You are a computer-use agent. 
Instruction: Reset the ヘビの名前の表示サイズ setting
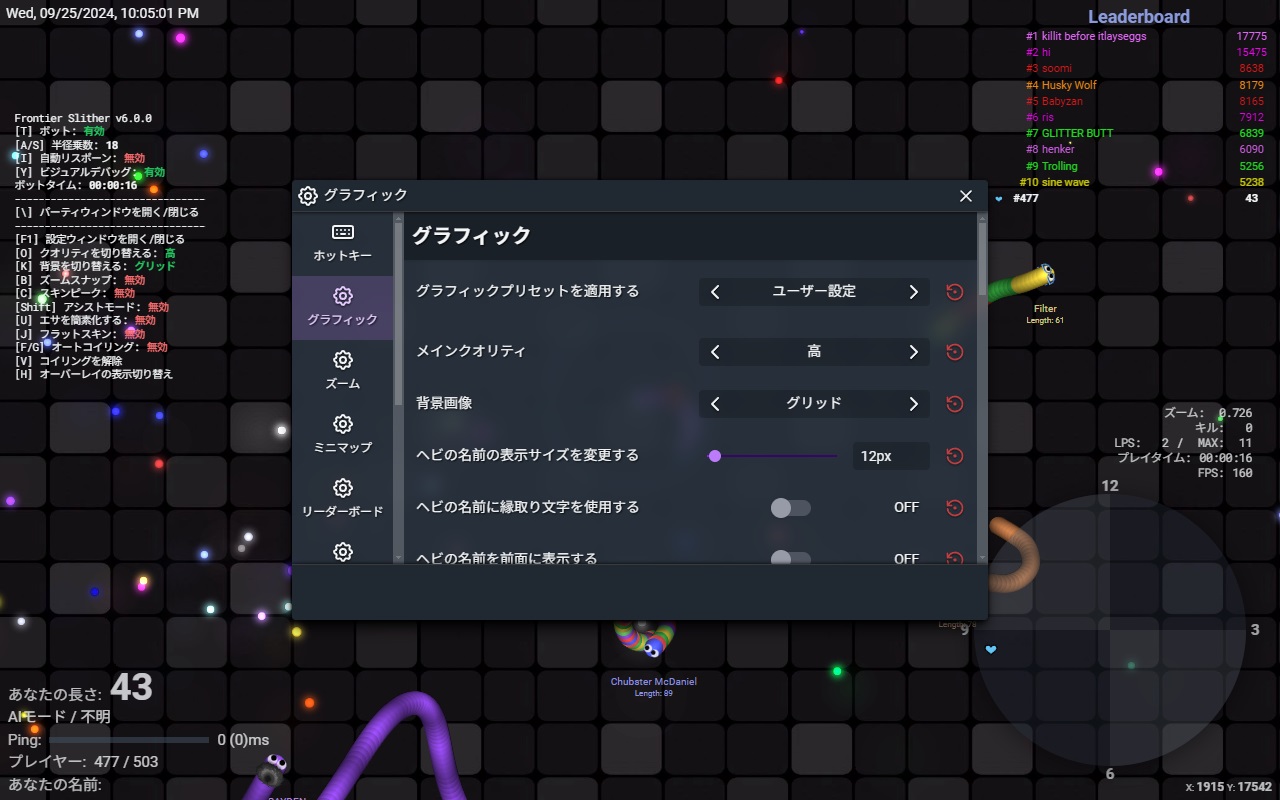click(954, 456)
